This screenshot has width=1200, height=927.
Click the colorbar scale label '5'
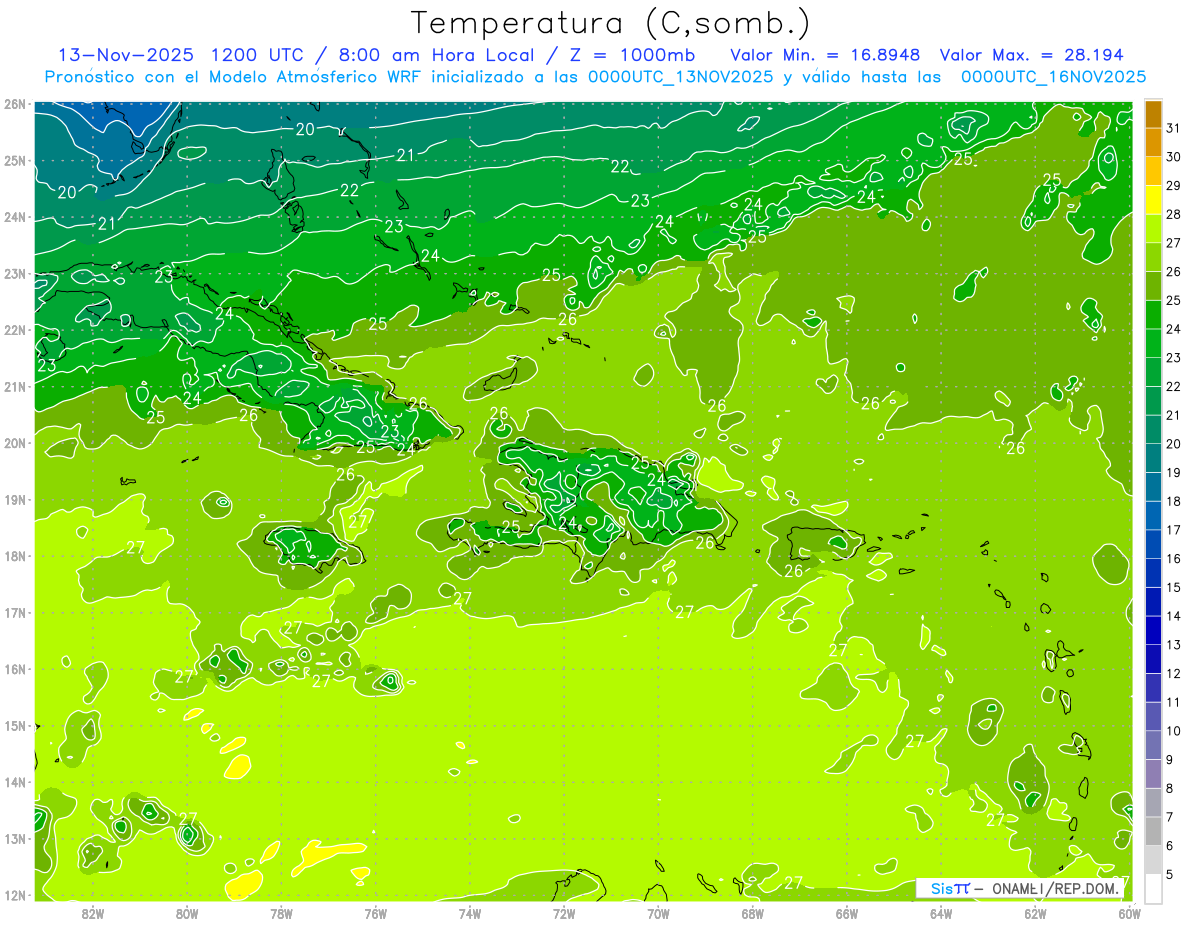[x=1171, y=875]
